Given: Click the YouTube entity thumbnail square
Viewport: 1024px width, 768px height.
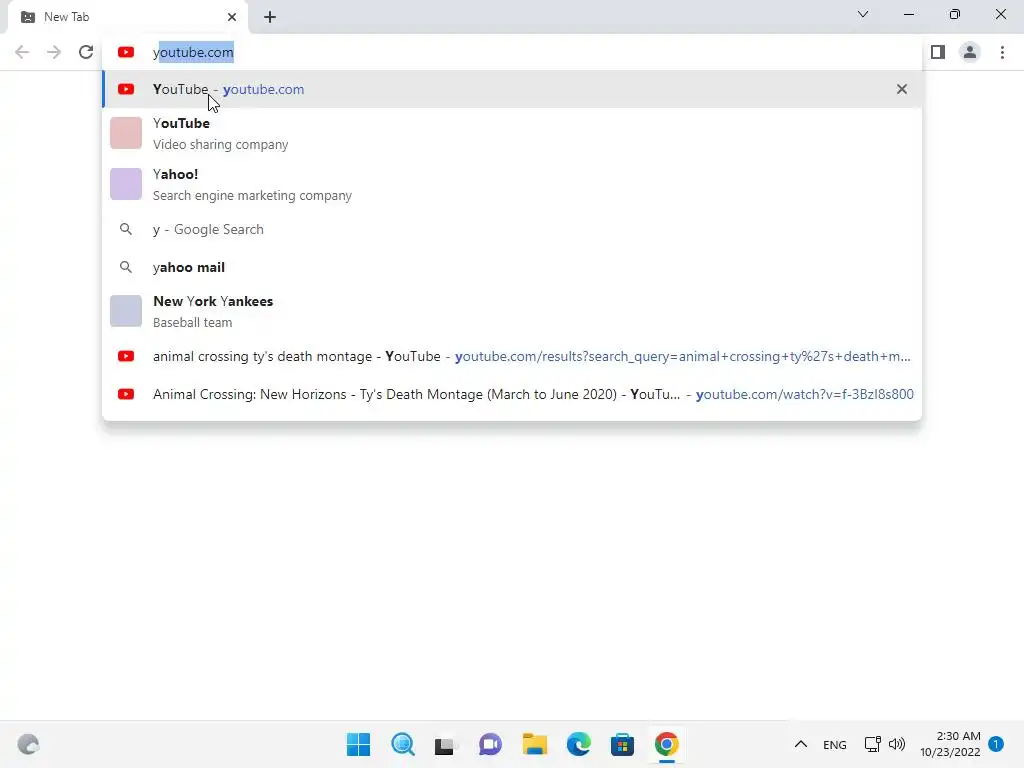Looking at the screenshot, I should (126, 133).
